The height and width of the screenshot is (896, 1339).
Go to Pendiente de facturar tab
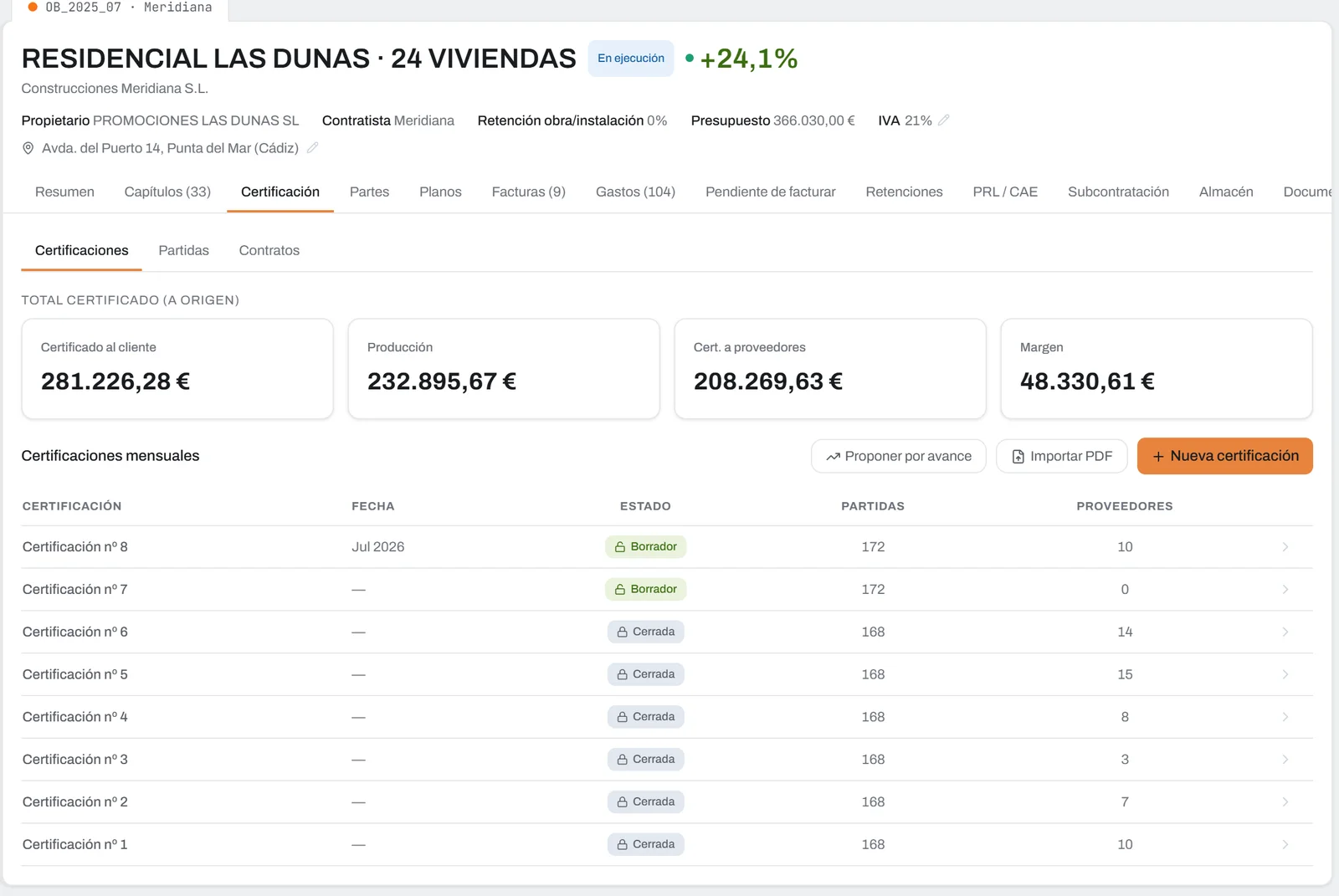point(770,192)
